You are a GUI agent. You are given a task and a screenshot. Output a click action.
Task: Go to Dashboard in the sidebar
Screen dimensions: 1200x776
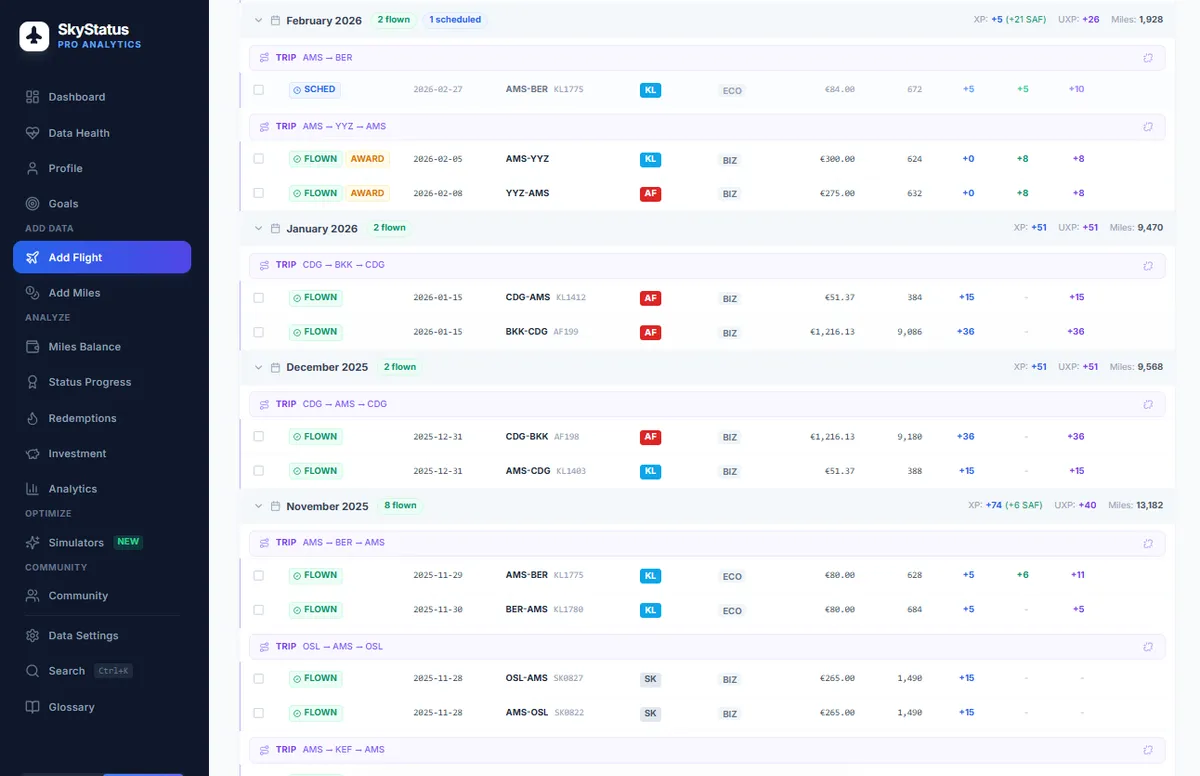click(76, 97)
